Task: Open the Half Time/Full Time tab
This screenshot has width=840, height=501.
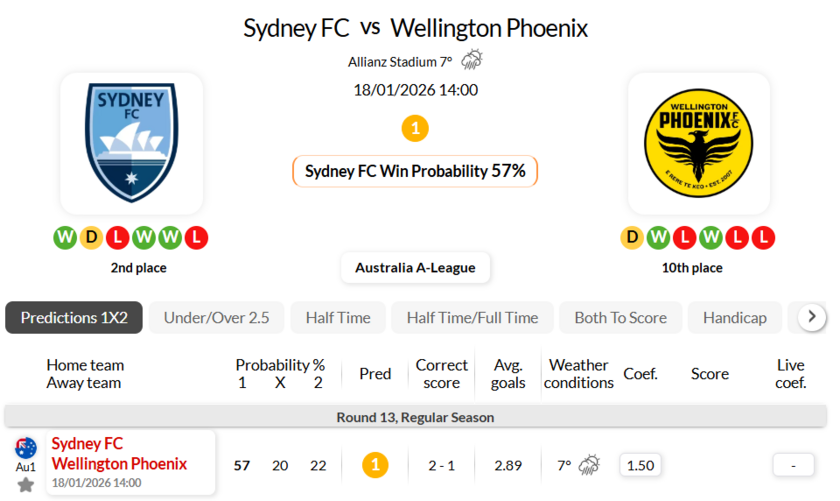Action: pos(472,318)
